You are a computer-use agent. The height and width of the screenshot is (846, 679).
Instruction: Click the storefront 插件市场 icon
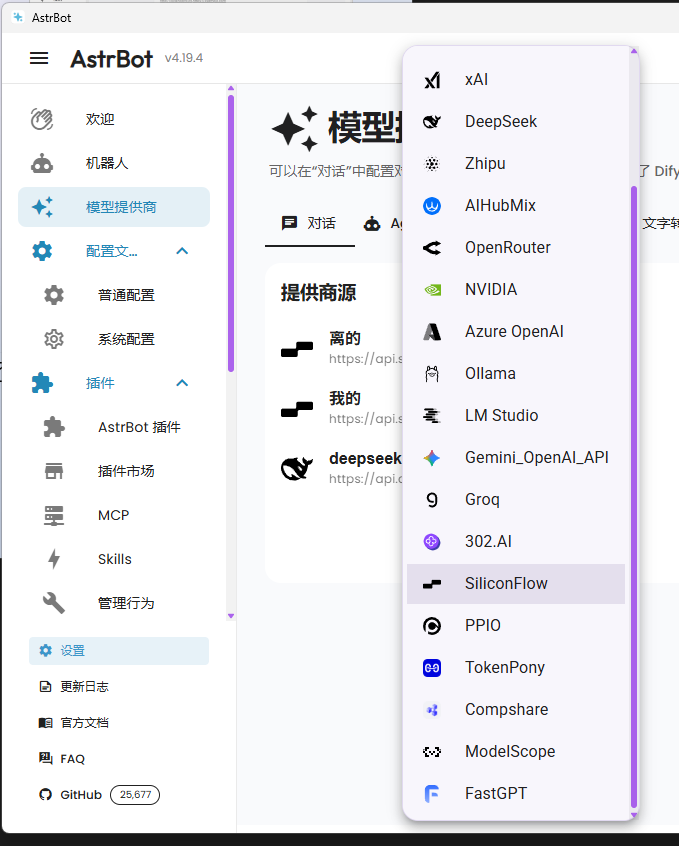point(53,471)
